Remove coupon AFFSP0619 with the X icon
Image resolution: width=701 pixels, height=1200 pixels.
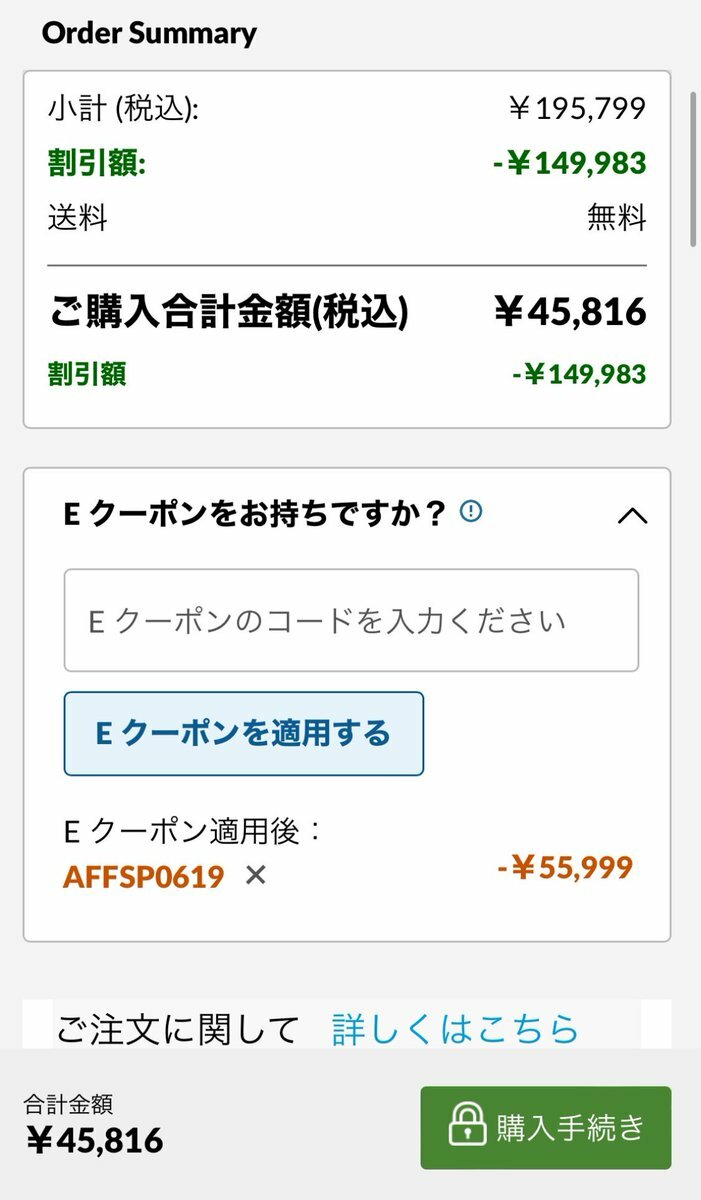[x=256, y=876]
